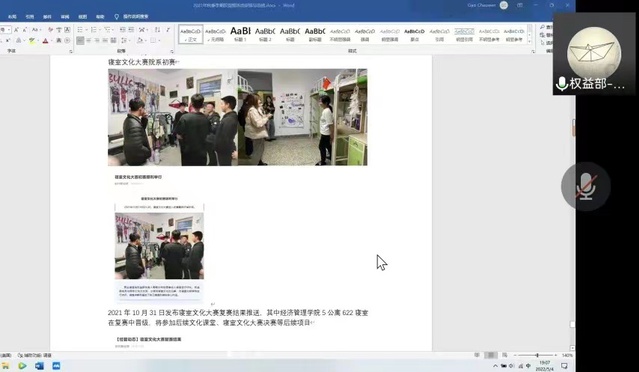This screenshot has height=372, width=639.
Task: Click the yellow text highlight icon
Action: [x=32, y=40]
